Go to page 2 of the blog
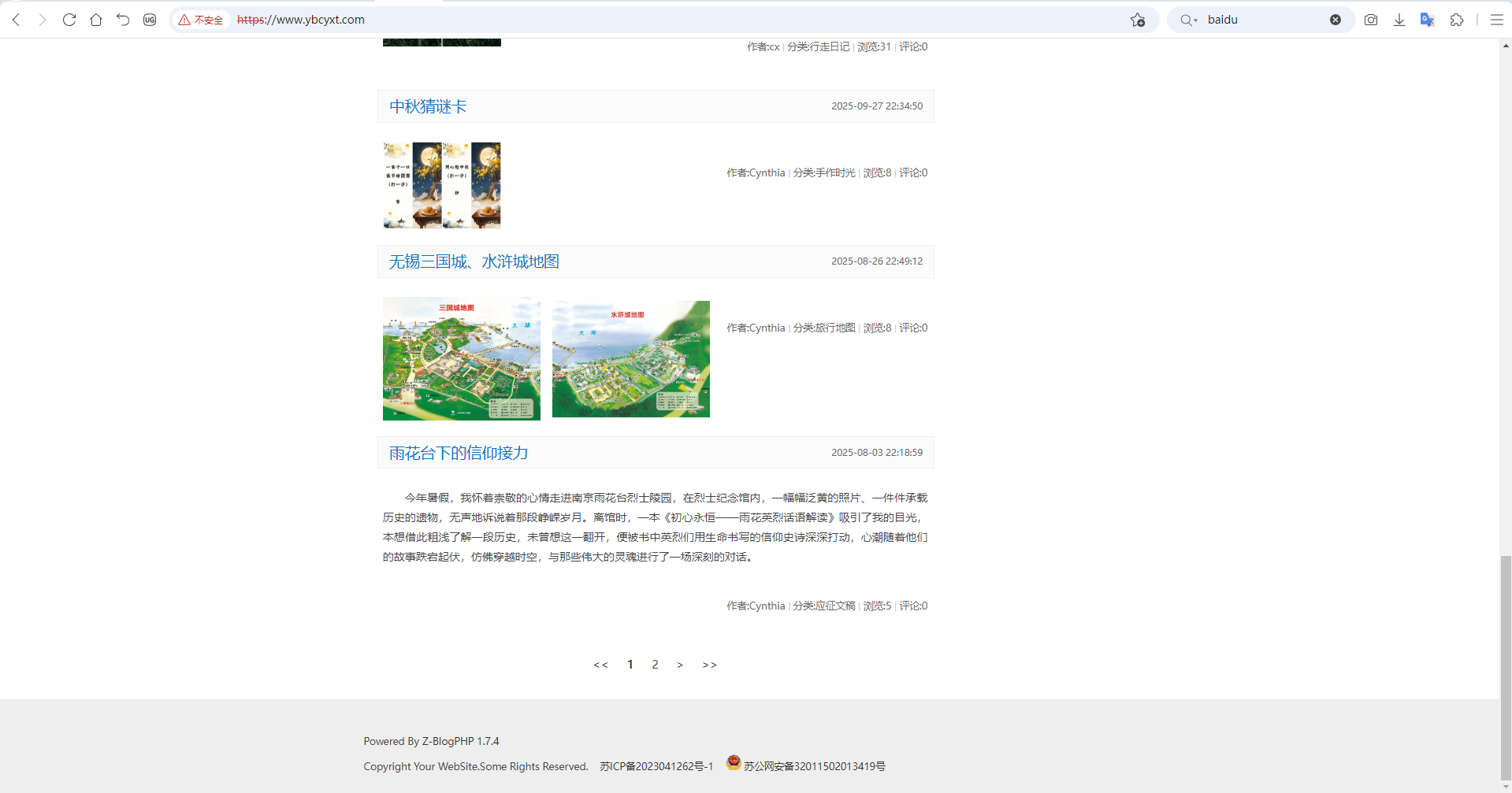 (655, 665)
